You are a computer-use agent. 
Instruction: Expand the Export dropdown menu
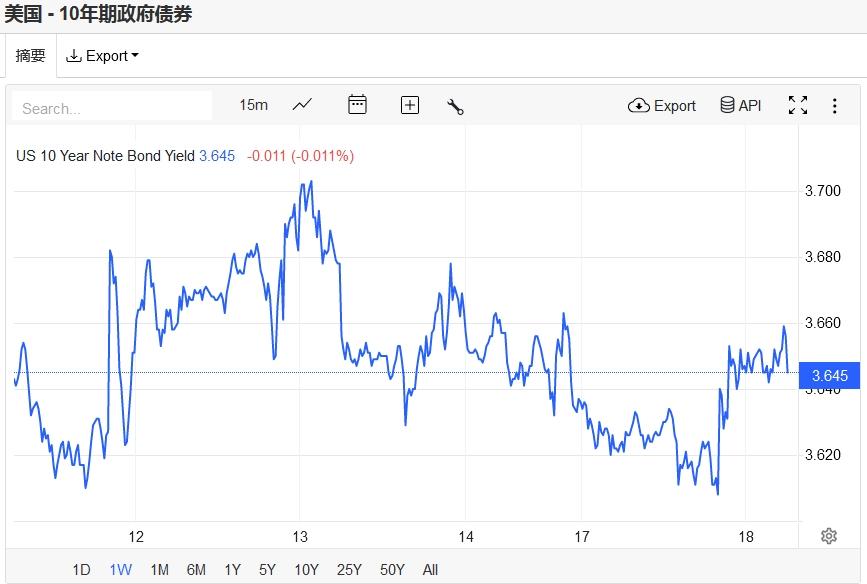click(x=102, y=56)
